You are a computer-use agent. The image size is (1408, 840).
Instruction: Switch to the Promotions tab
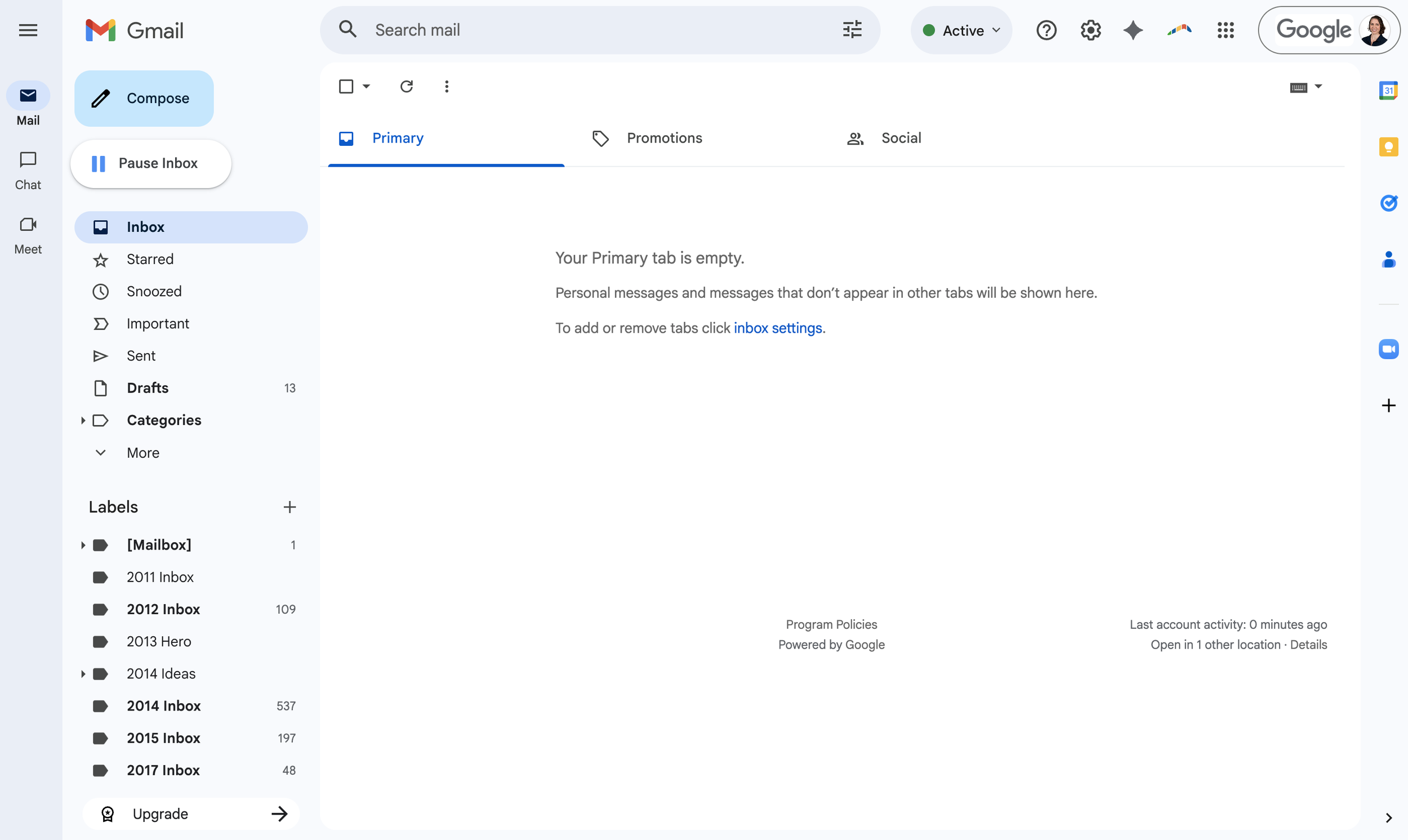point(663,137)
